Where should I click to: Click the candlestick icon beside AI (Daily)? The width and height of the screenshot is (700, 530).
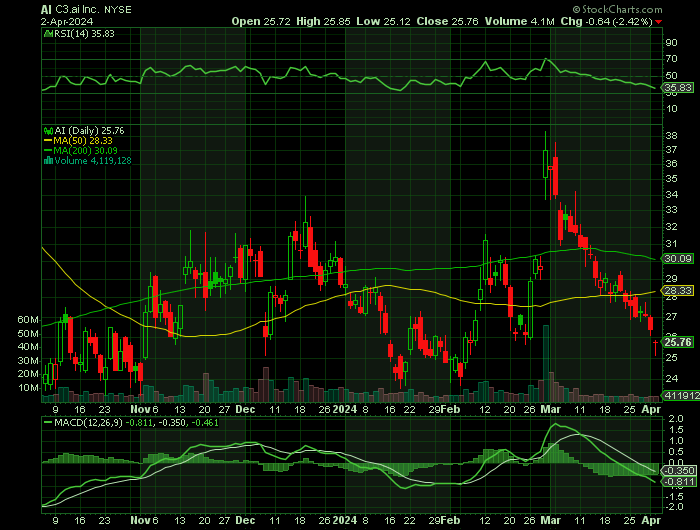tap(48, 131)
